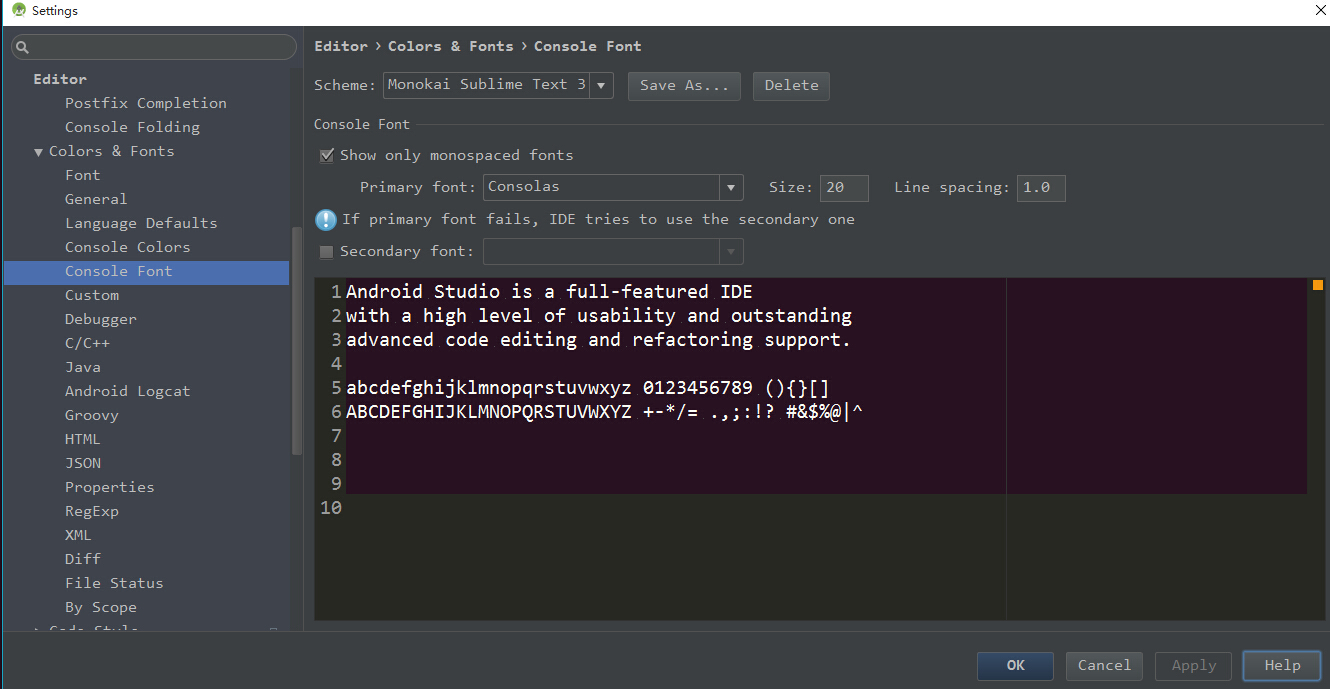Viewport: 1330px width, 689px height.
Task: Open C/C++ colors page
Action: coord(87,343)
